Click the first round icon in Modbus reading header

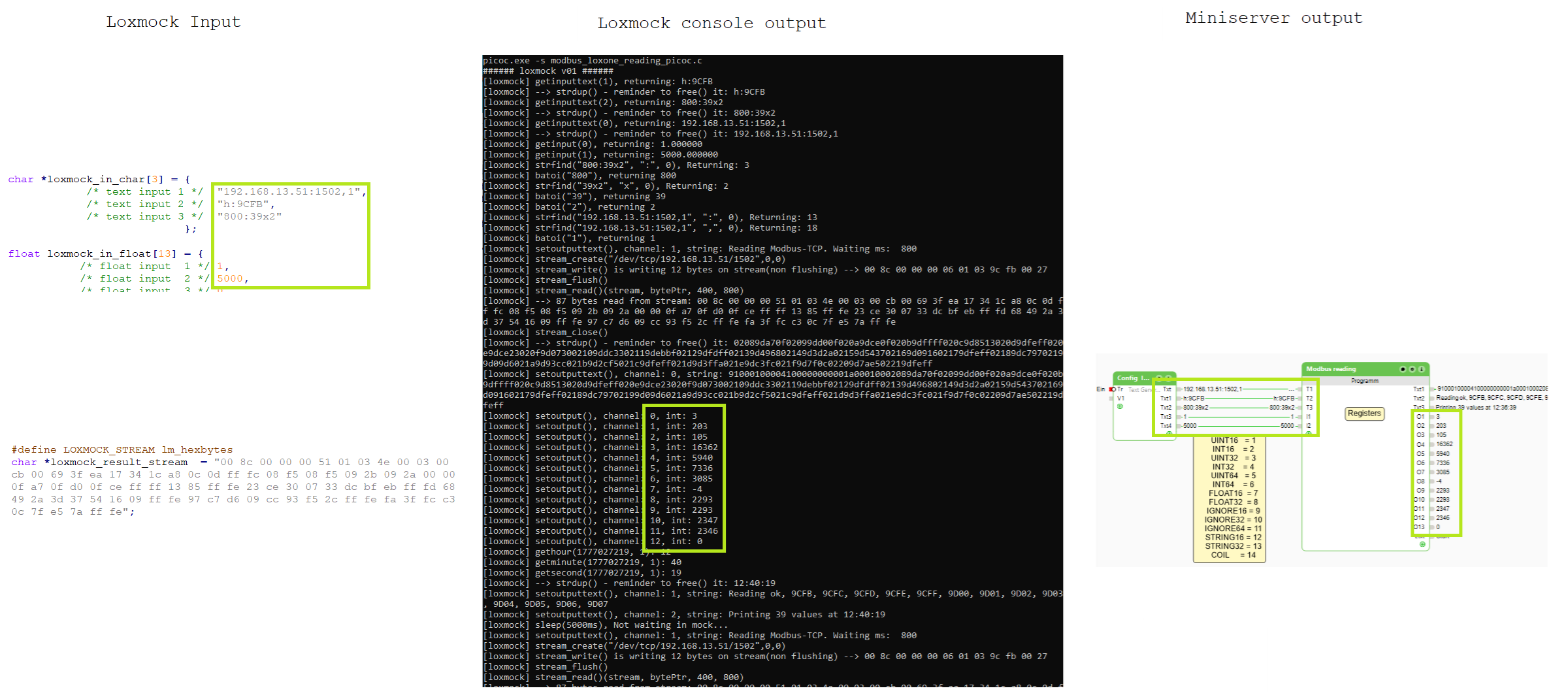pos(1402,369)
